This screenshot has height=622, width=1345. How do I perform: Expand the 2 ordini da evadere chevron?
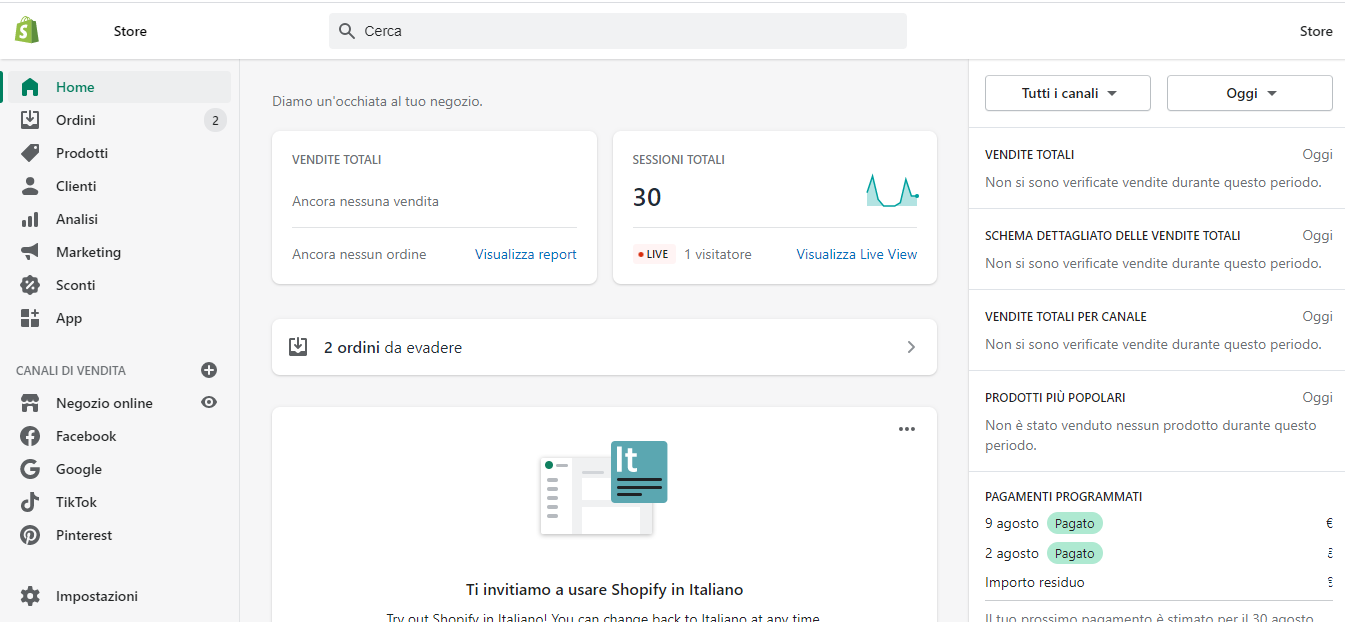point(910,347)
